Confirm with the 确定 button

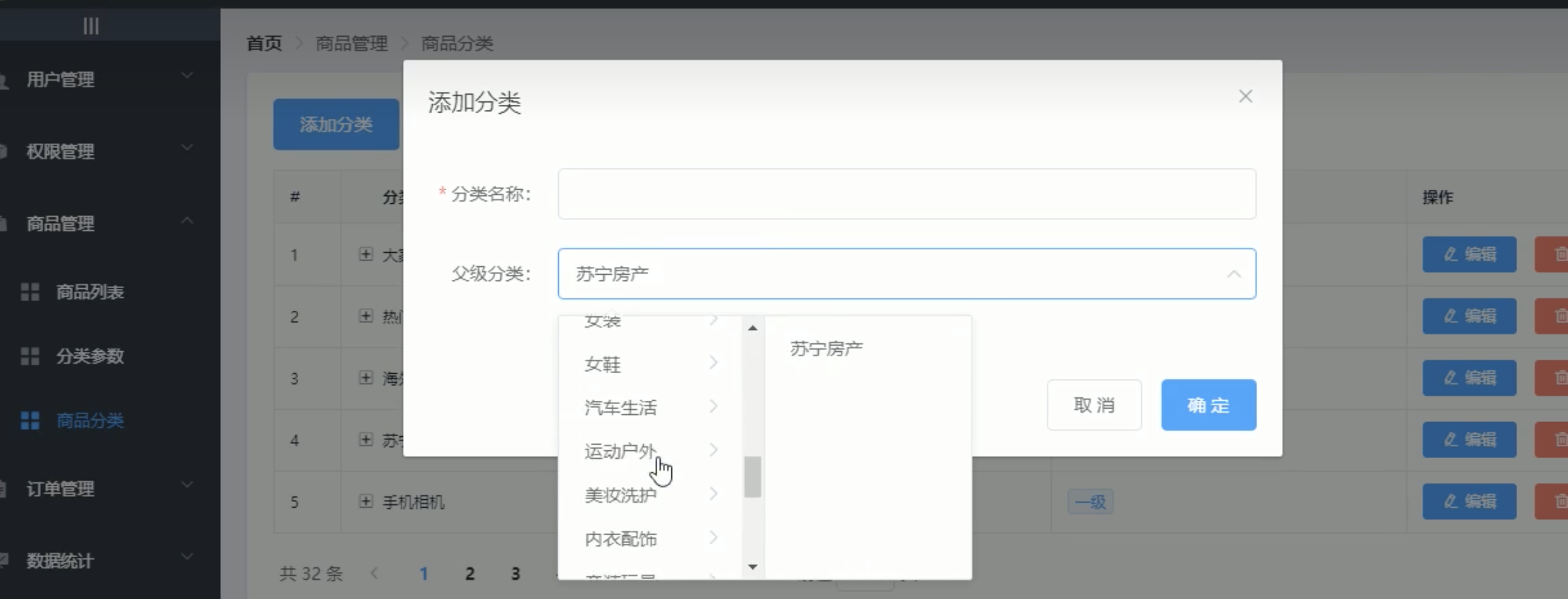click(1208, 405)
